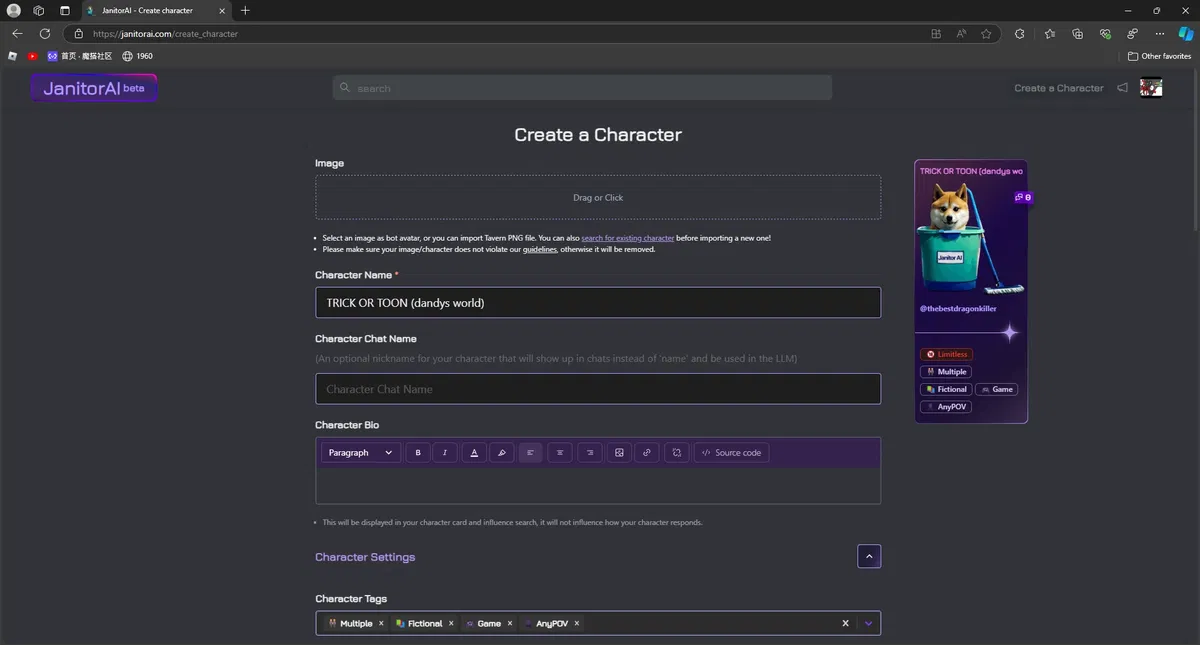This screenshot has height=645, width=1200.
Task: Open the user profile avatar menu
Action: pyautogui.click(x=1151, y=88)
